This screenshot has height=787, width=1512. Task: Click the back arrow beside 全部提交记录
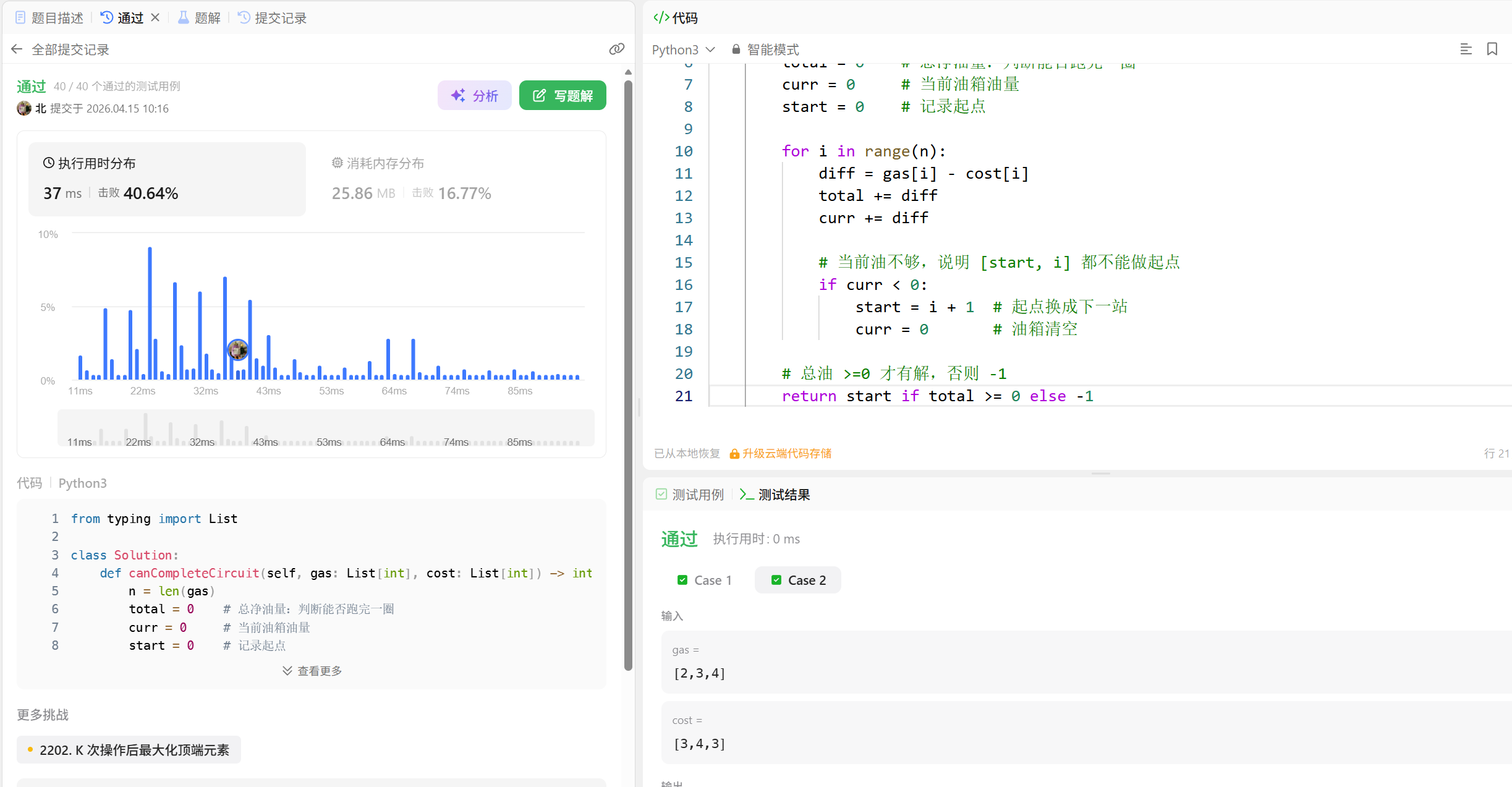pyautogui.click(x=17, y=49)
